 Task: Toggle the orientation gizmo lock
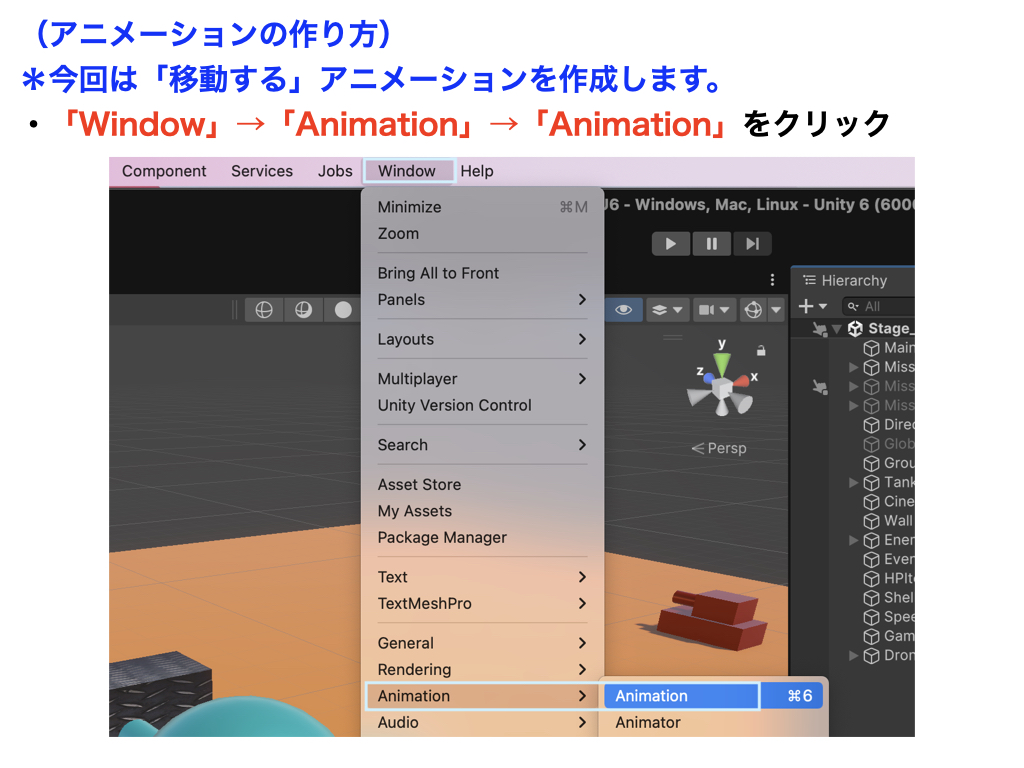click(761, 350)
